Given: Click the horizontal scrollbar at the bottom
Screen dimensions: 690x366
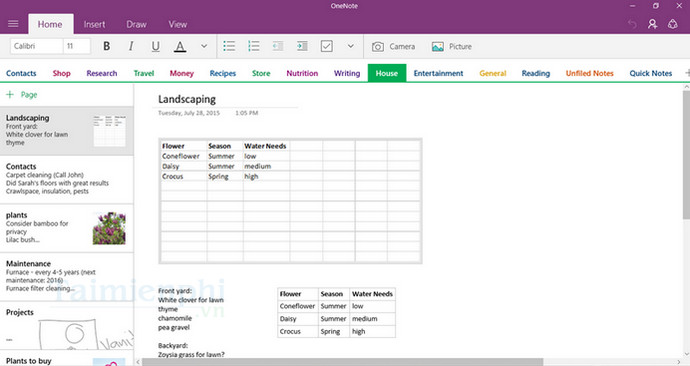Looking at the screenshot, I should pyautogui.click(x=342, y=362).
